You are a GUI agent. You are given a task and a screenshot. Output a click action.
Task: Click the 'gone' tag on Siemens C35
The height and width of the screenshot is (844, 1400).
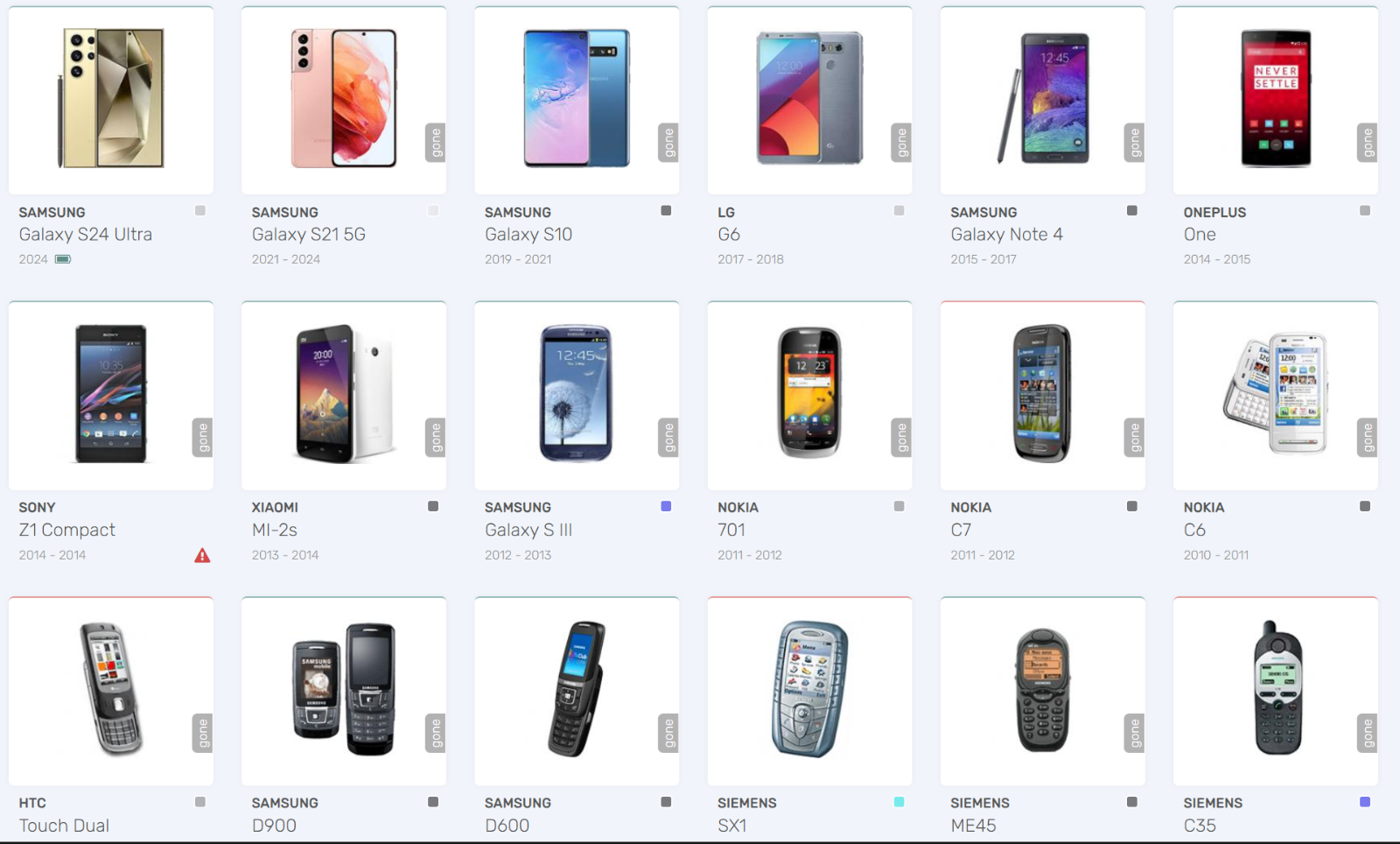1368,734
